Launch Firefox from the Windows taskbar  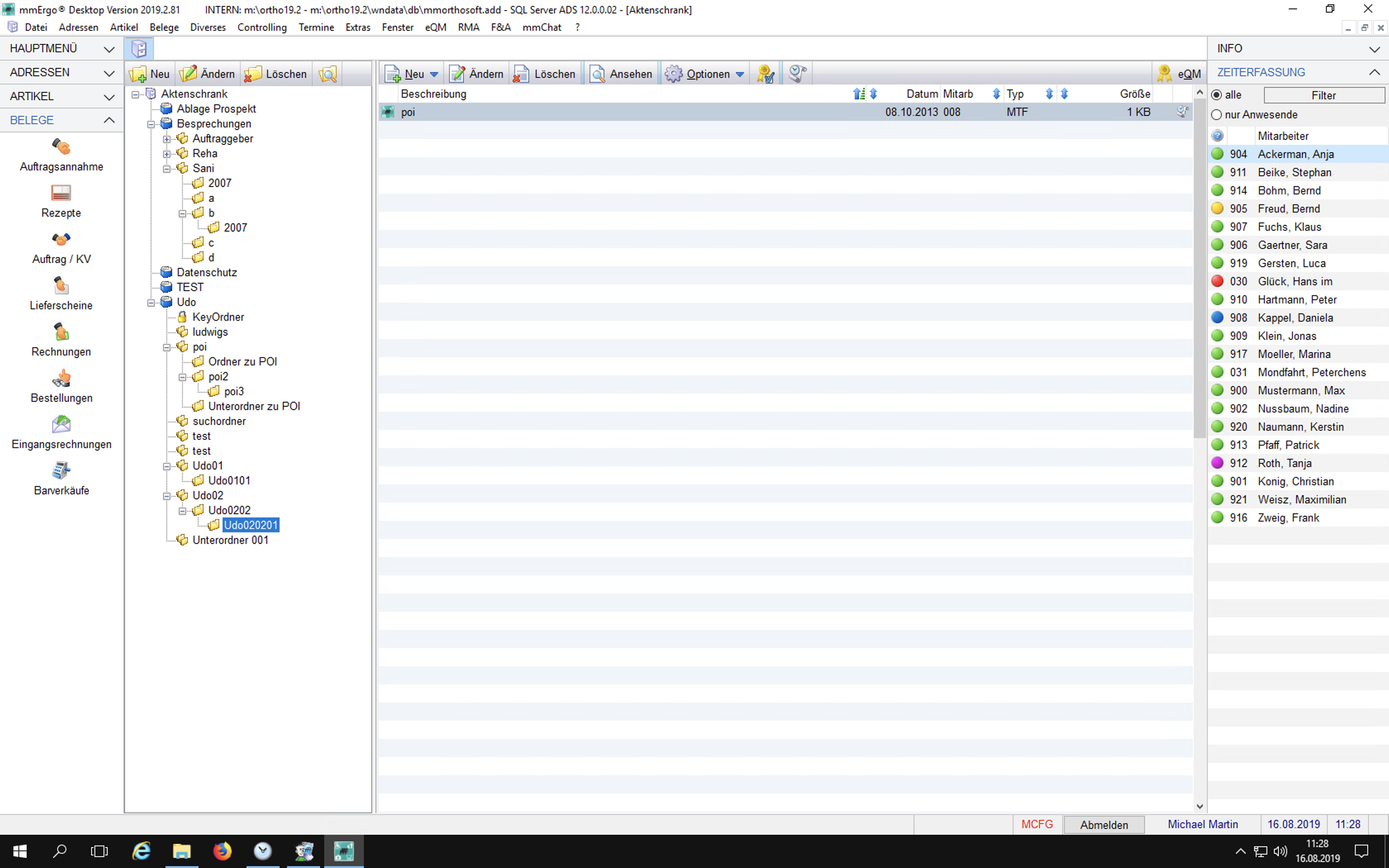pos(222,851)
